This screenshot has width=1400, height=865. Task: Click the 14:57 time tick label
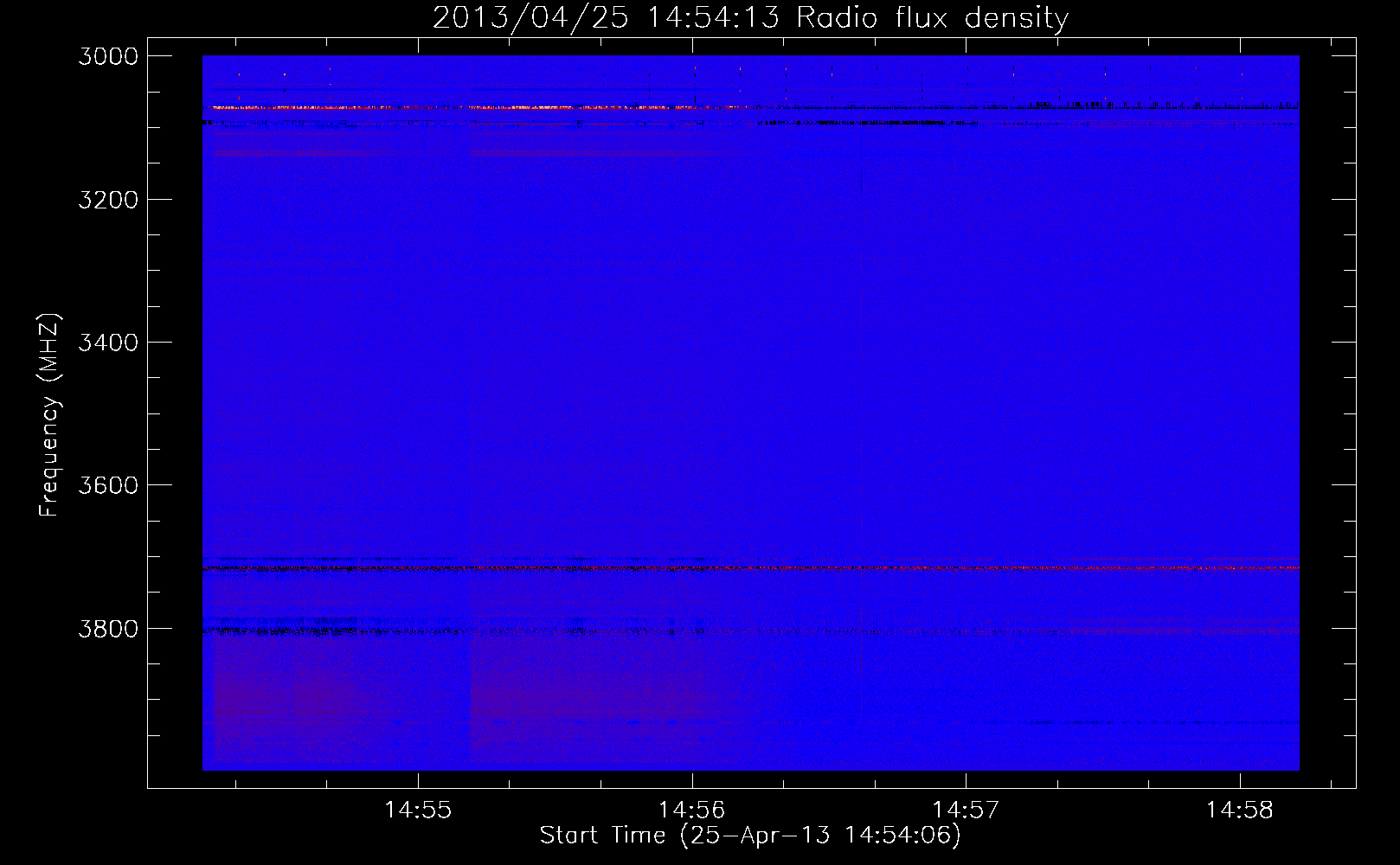(966, 811)
